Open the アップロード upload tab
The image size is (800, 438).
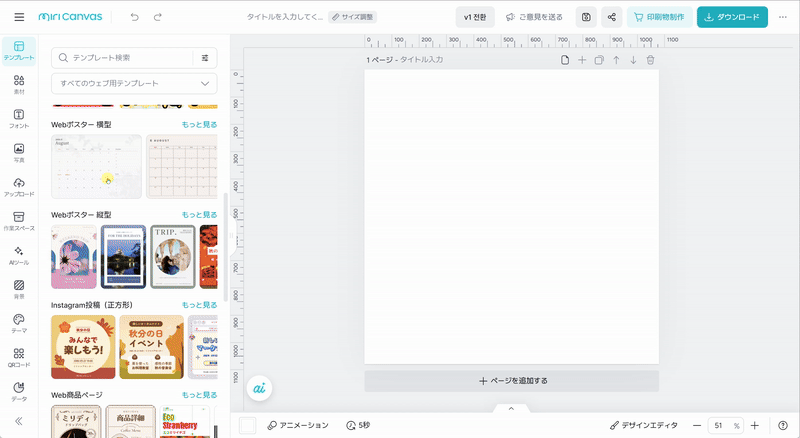pyautogui.click(x=19, y=187)
